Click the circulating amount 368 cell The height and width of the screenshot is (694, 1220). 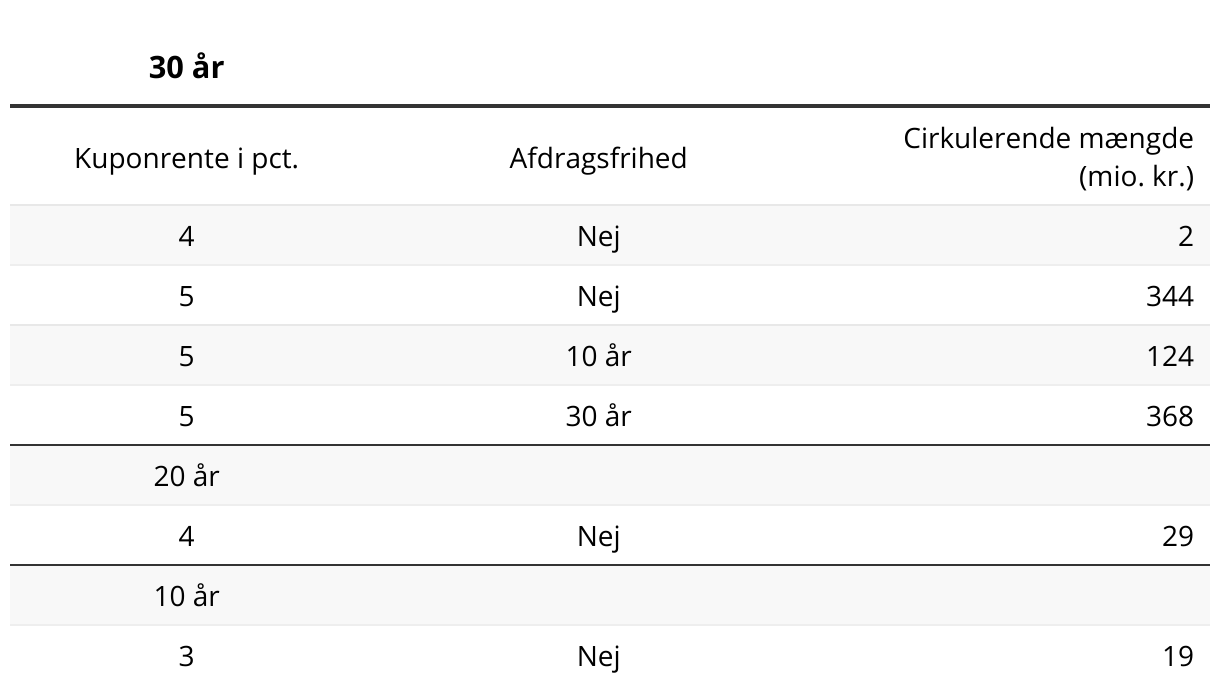pyautogui.click(x=1169, y=416)
